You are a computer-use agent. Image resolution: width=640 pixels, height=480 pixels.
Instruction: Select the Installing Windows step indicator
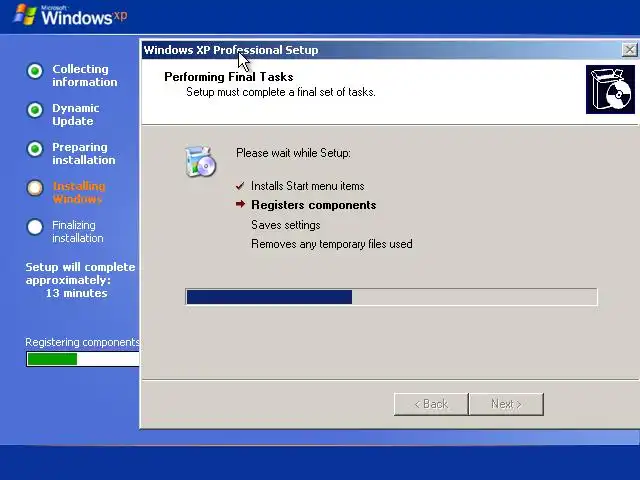coord(35,188)
